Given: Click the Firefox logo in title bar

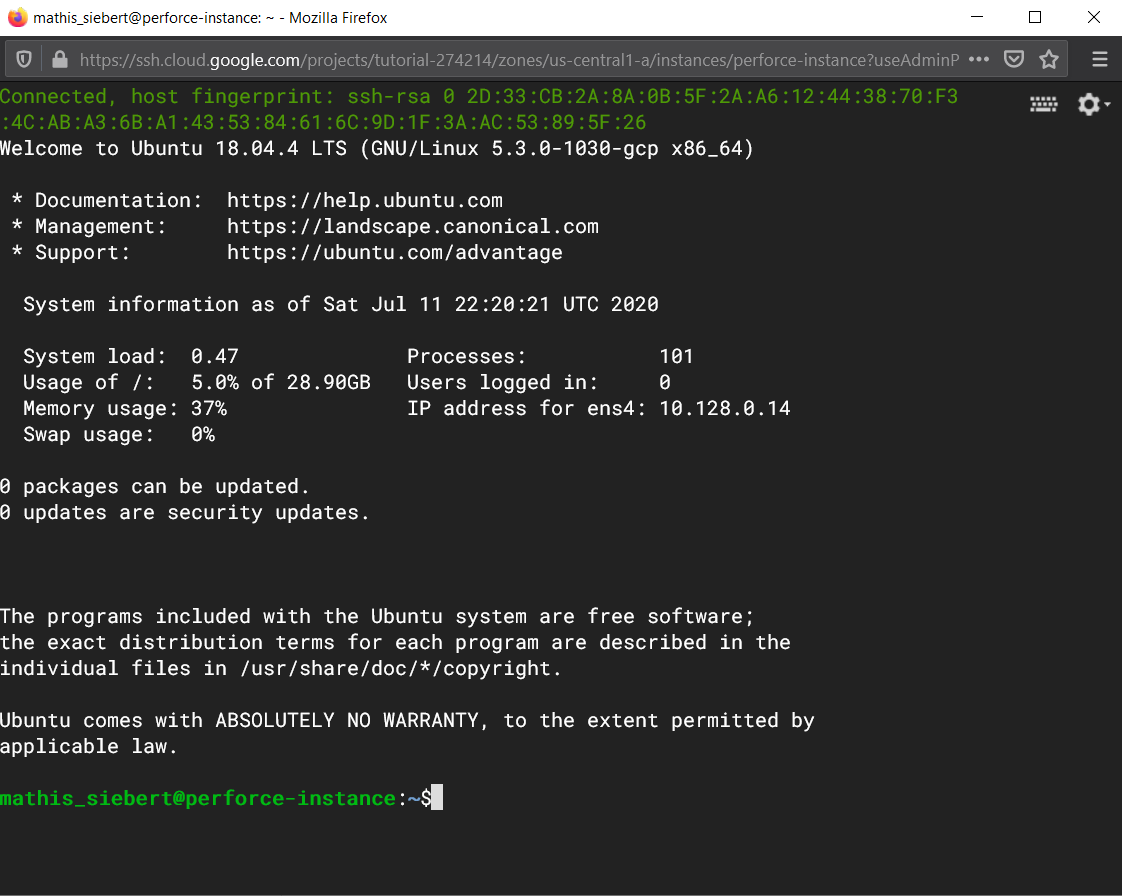Looking at the screenshot, I should (x=17, y=17).
